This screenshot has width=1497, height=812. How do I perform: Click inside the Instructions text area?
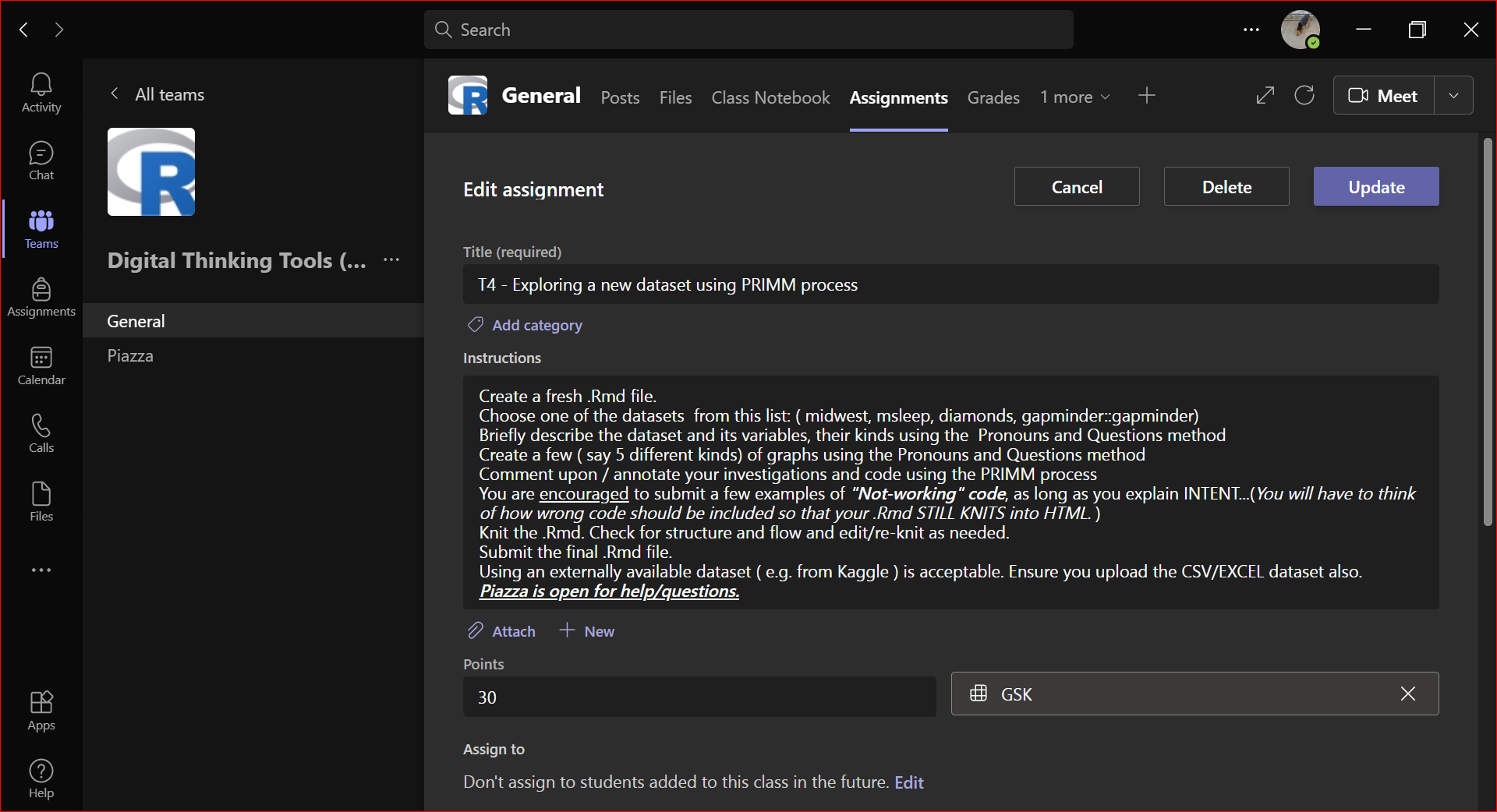pyautogui.click(x=950, y=492)
